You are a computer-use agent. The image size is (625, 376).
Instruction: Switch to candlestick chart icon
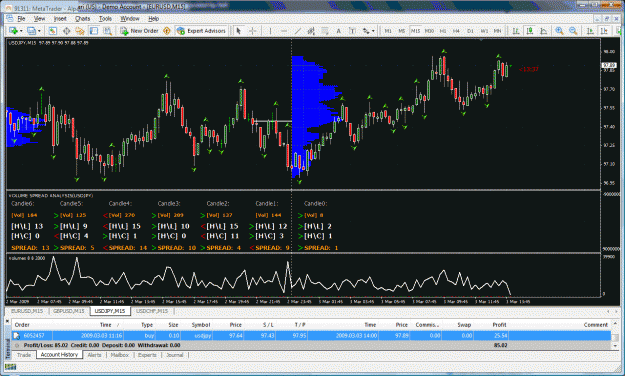coord(529,31)
